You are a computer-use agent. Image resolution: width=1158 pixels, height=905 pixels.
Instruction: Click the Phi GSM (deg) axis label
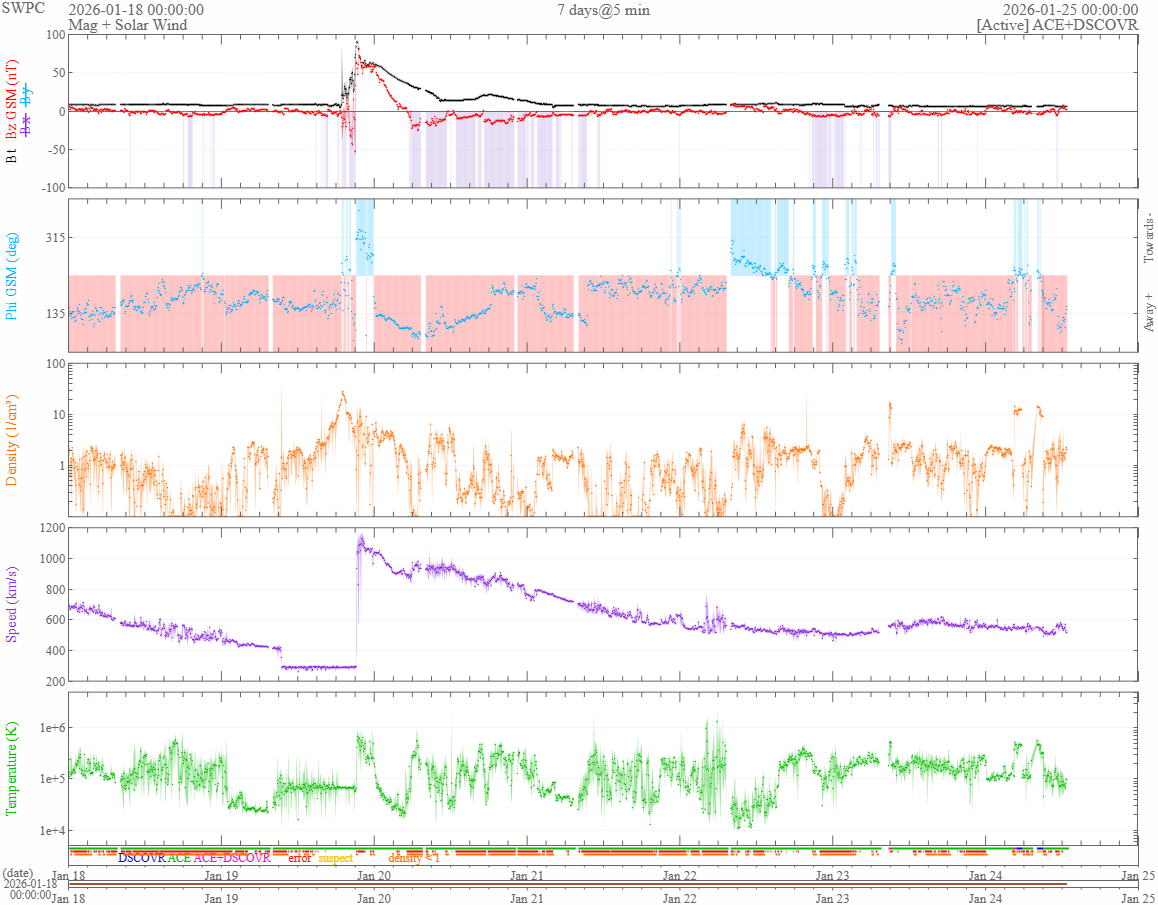point(12,275)
